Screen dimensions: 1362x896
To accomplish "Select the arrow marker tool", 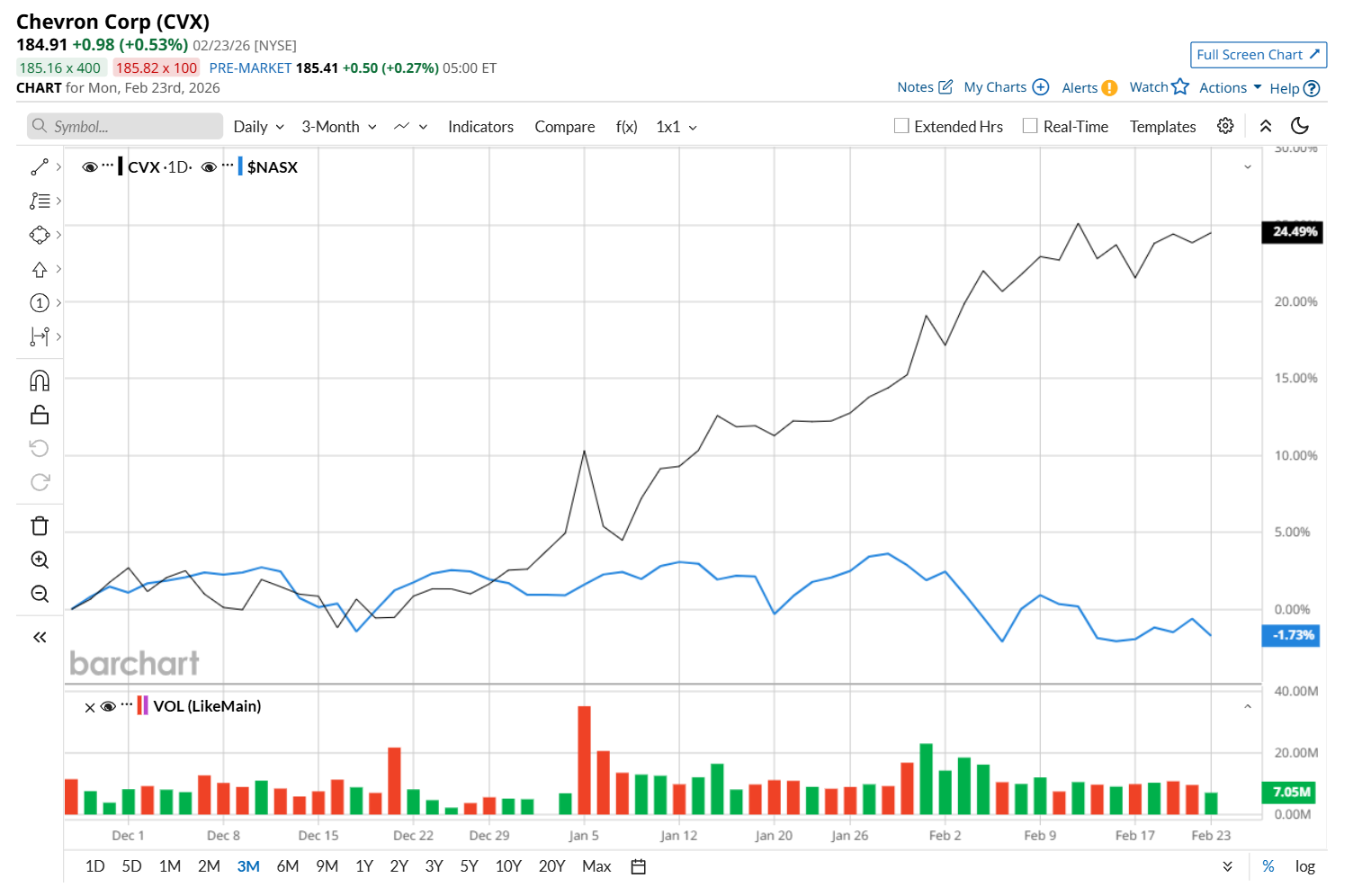I will pos(40,269).
